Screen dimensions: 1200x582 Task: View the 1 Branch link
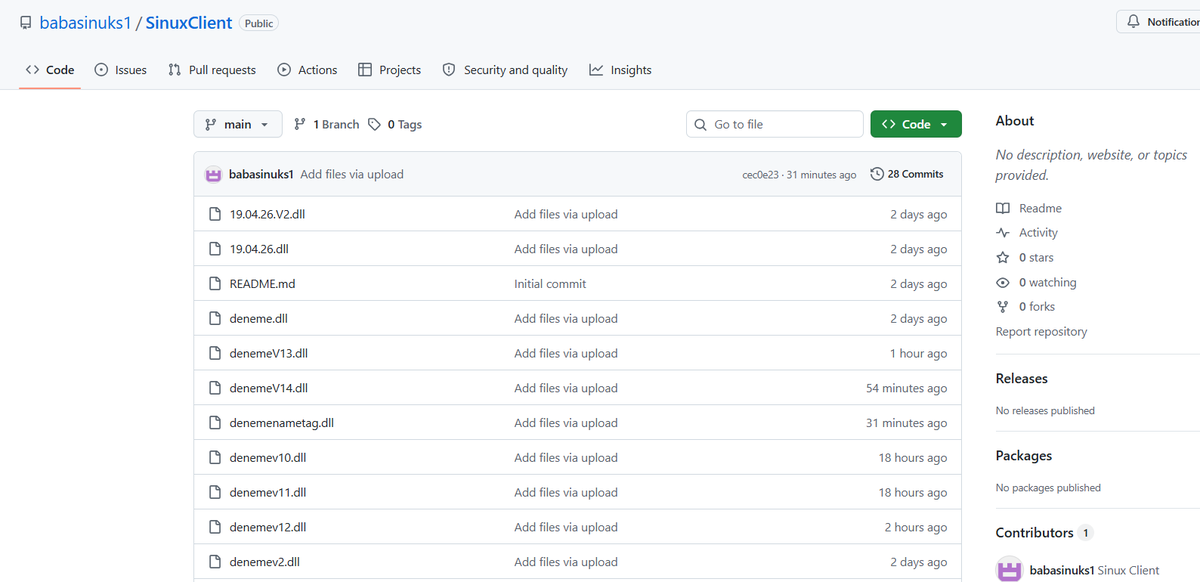coord(326,125)
